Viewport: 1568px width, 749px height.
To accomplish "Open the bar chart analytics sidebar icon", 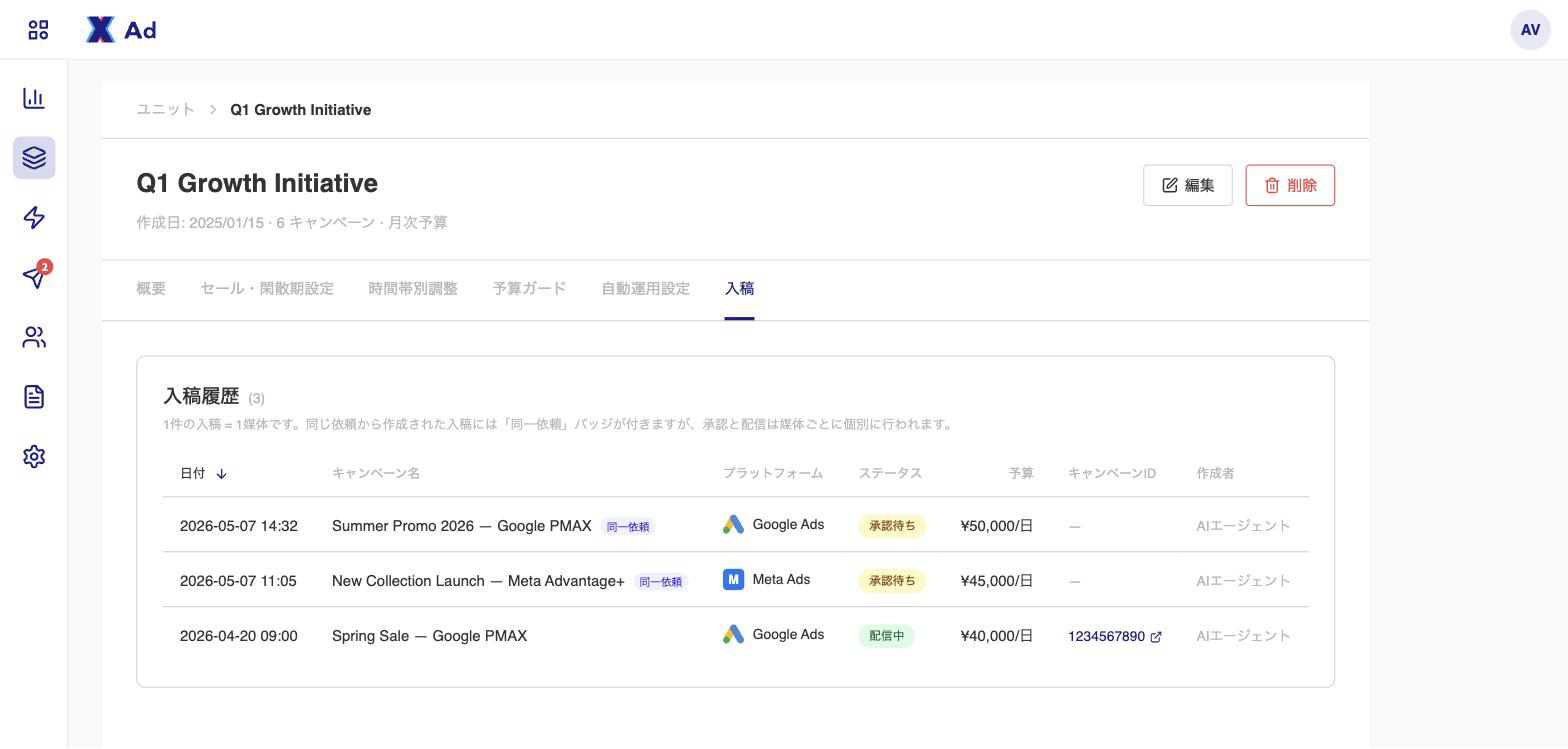I will pos(34,98).
